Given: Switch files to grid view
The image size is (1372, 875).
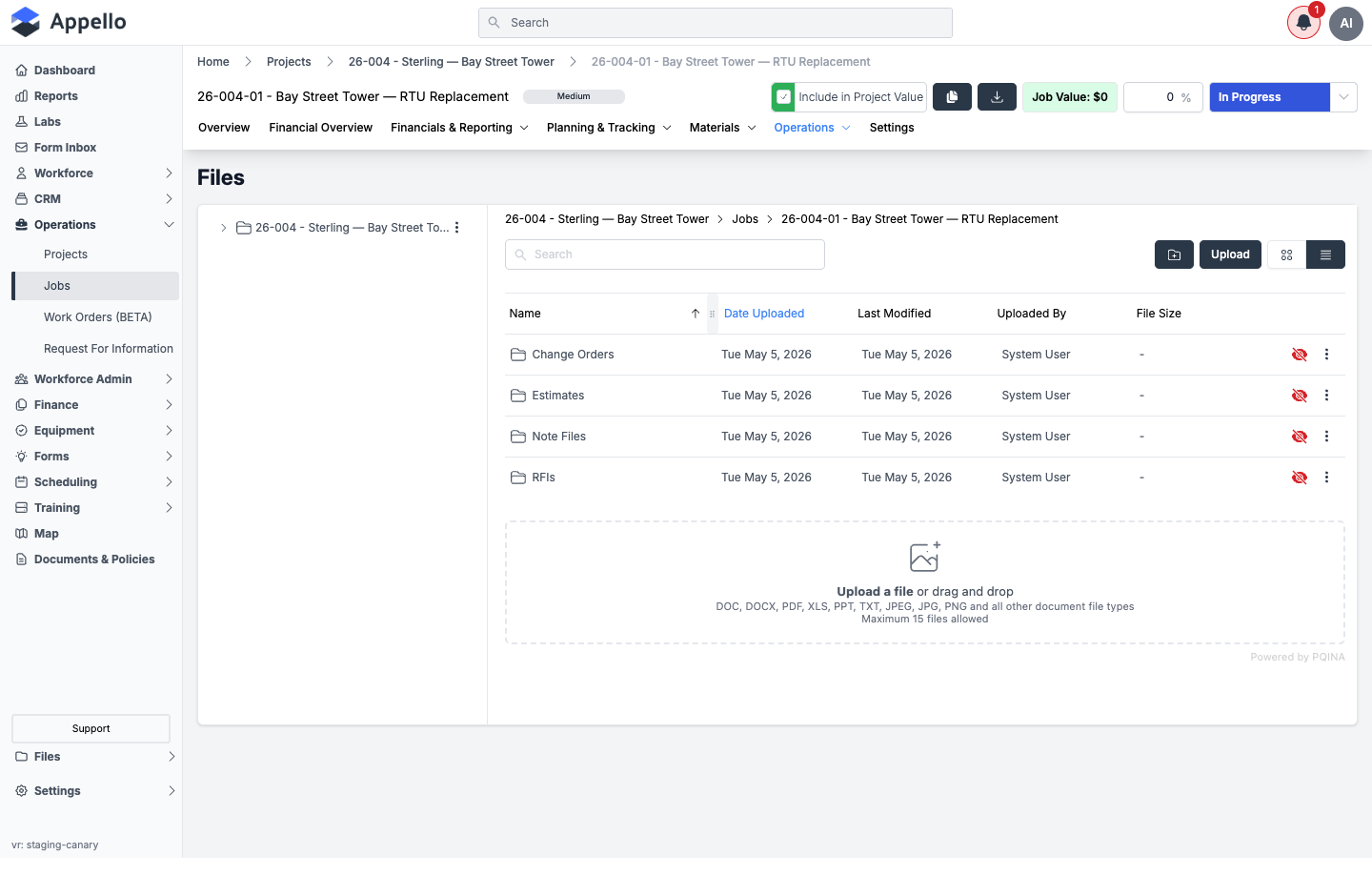Looking at the screenshot, I should [x=1287, y=254].
